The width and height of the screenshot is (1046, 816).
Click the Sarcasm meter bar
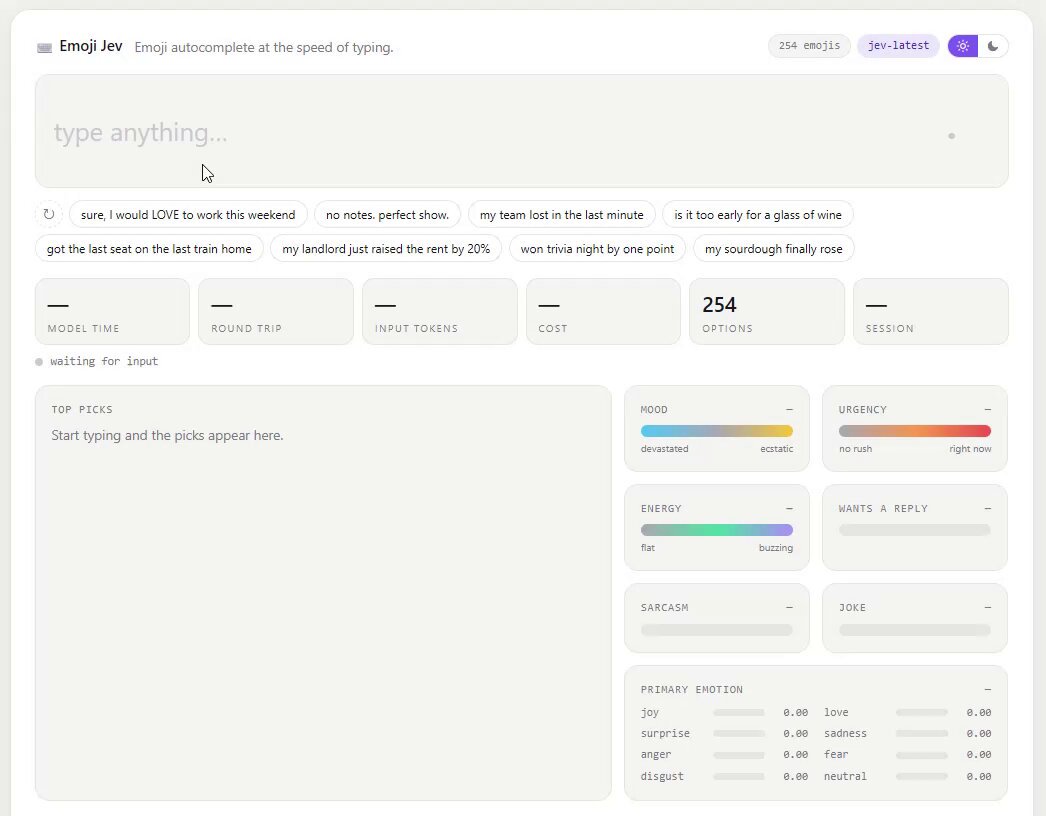pyautogui.click(x=717, y=629)
